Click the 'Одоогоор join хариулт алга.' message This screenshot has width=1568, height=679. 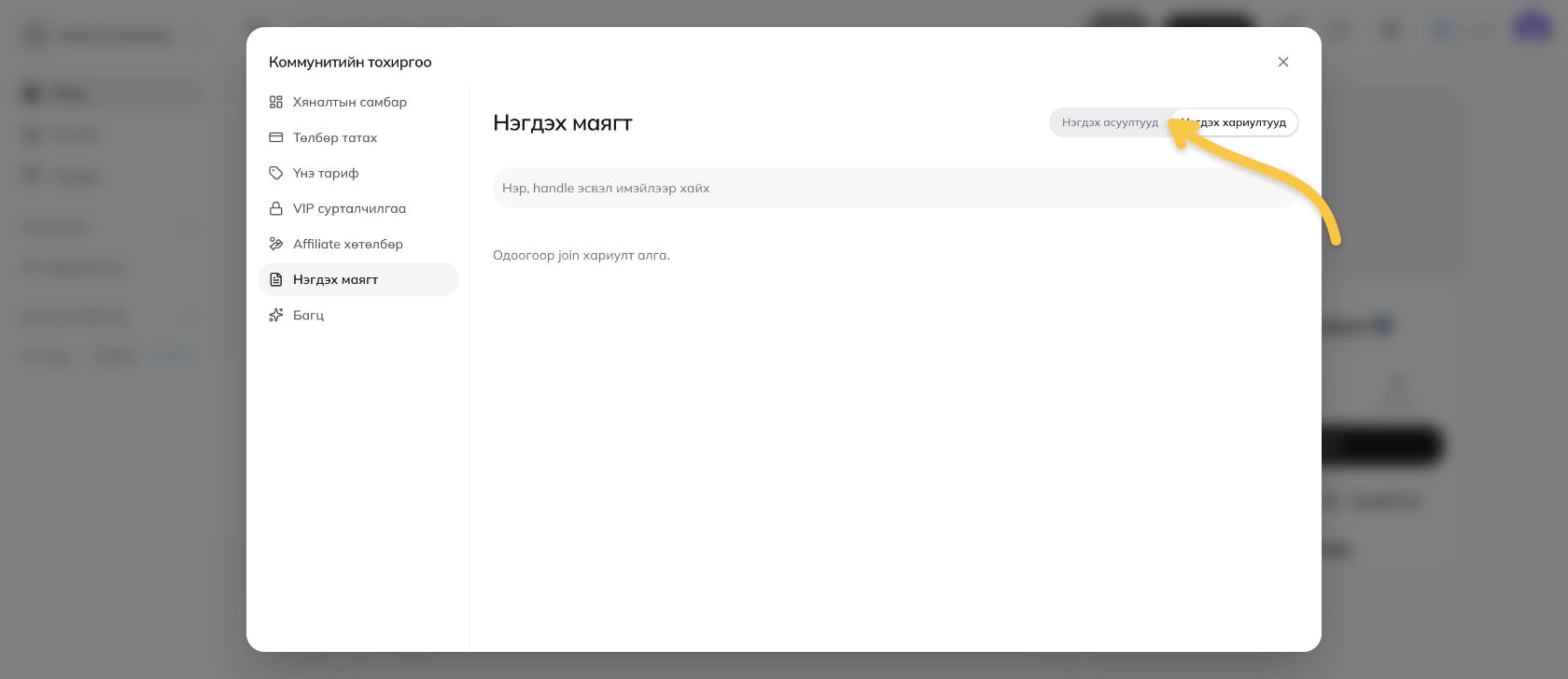581,255
